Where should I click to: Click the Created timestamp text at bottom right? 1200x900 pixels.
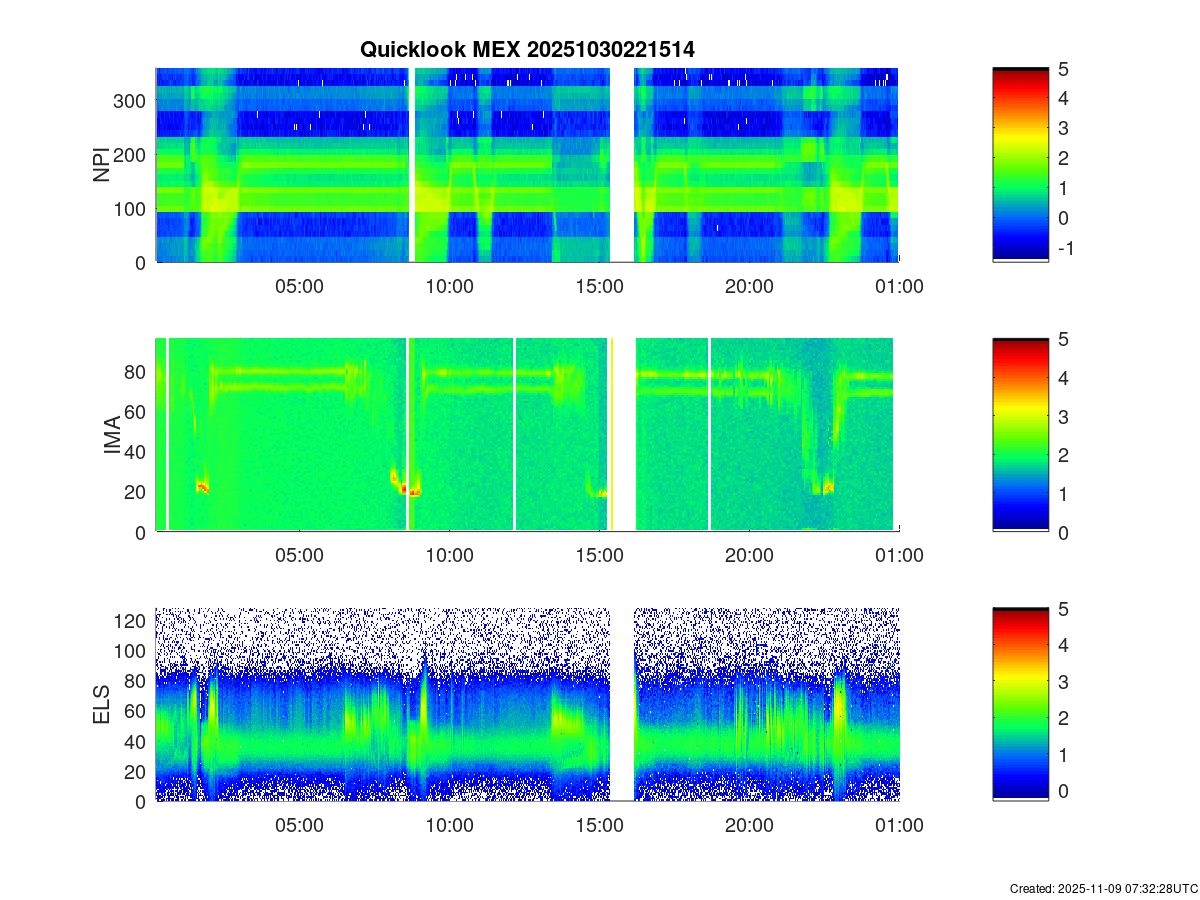pyautogui.click(x=1103, y=888)
